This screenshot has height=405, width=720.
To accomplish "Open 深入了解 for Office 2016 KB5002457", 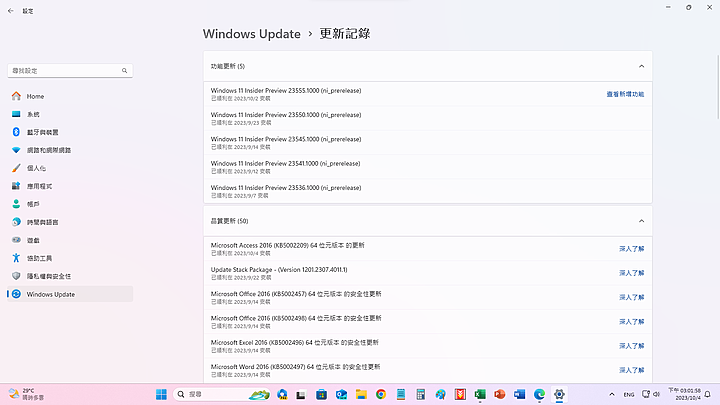I will [x=631, y=298].
